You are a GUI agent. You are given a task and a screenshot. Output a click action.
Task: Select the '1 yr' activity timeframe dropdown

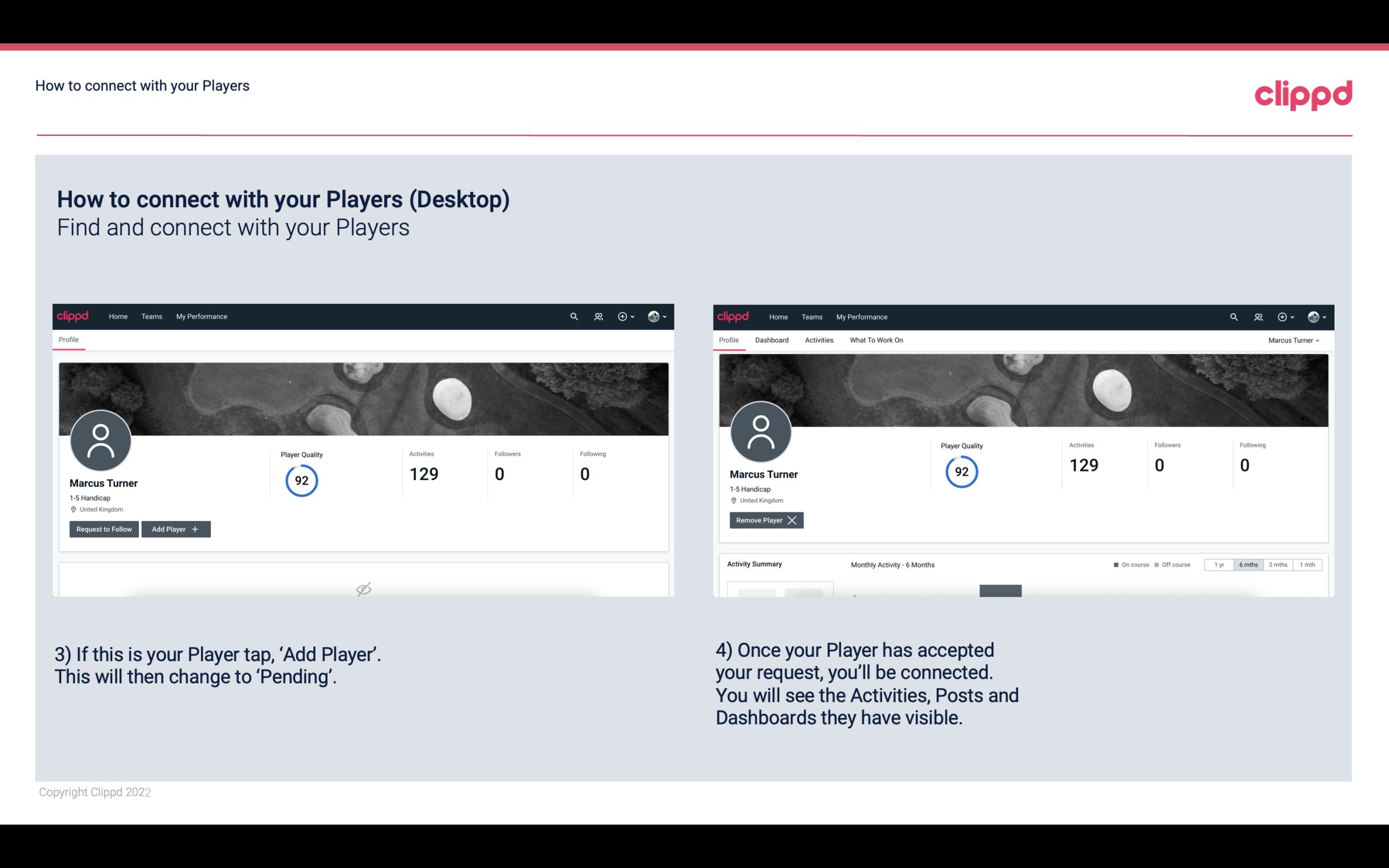(x=1219, y=564)
